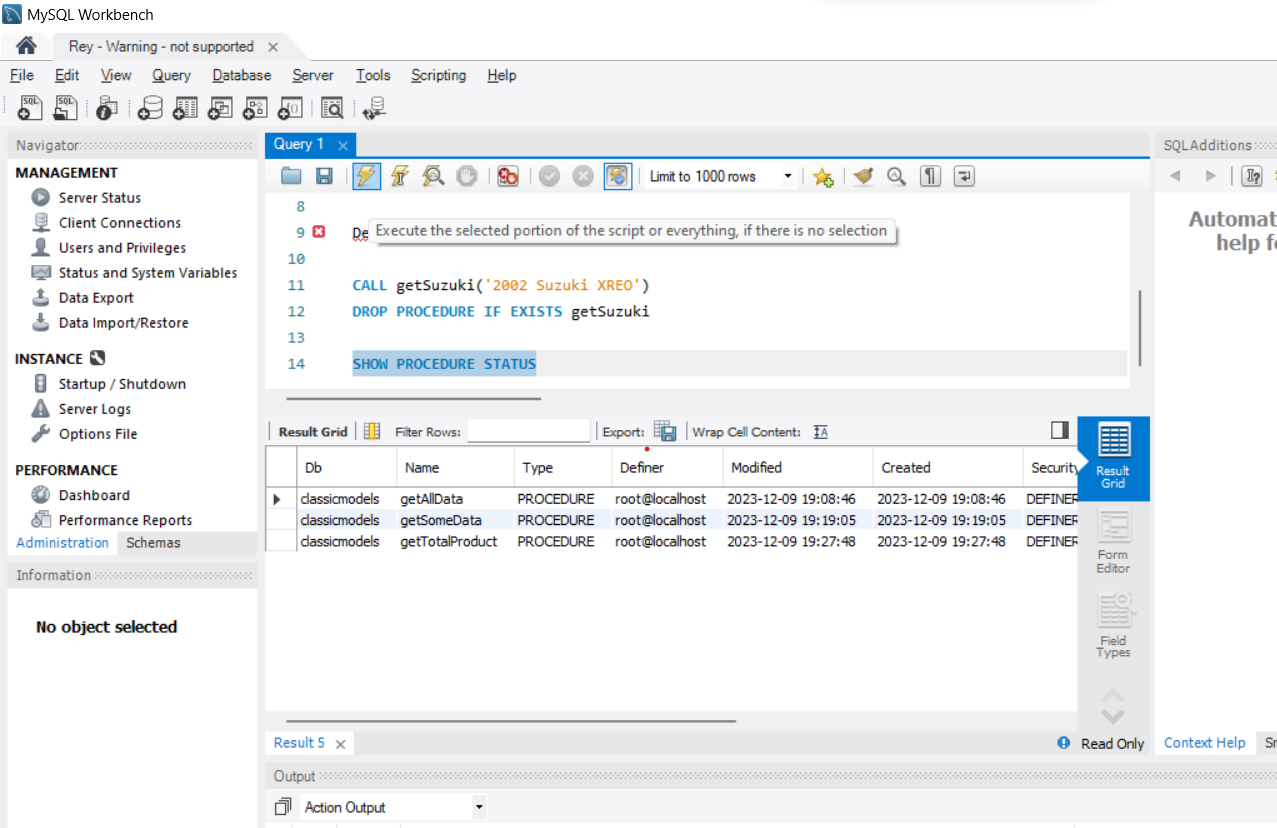The height and width of the screenshot is (828, 1277).
Task: Switch to the Context Help tab
Action: click(1204, 743)
